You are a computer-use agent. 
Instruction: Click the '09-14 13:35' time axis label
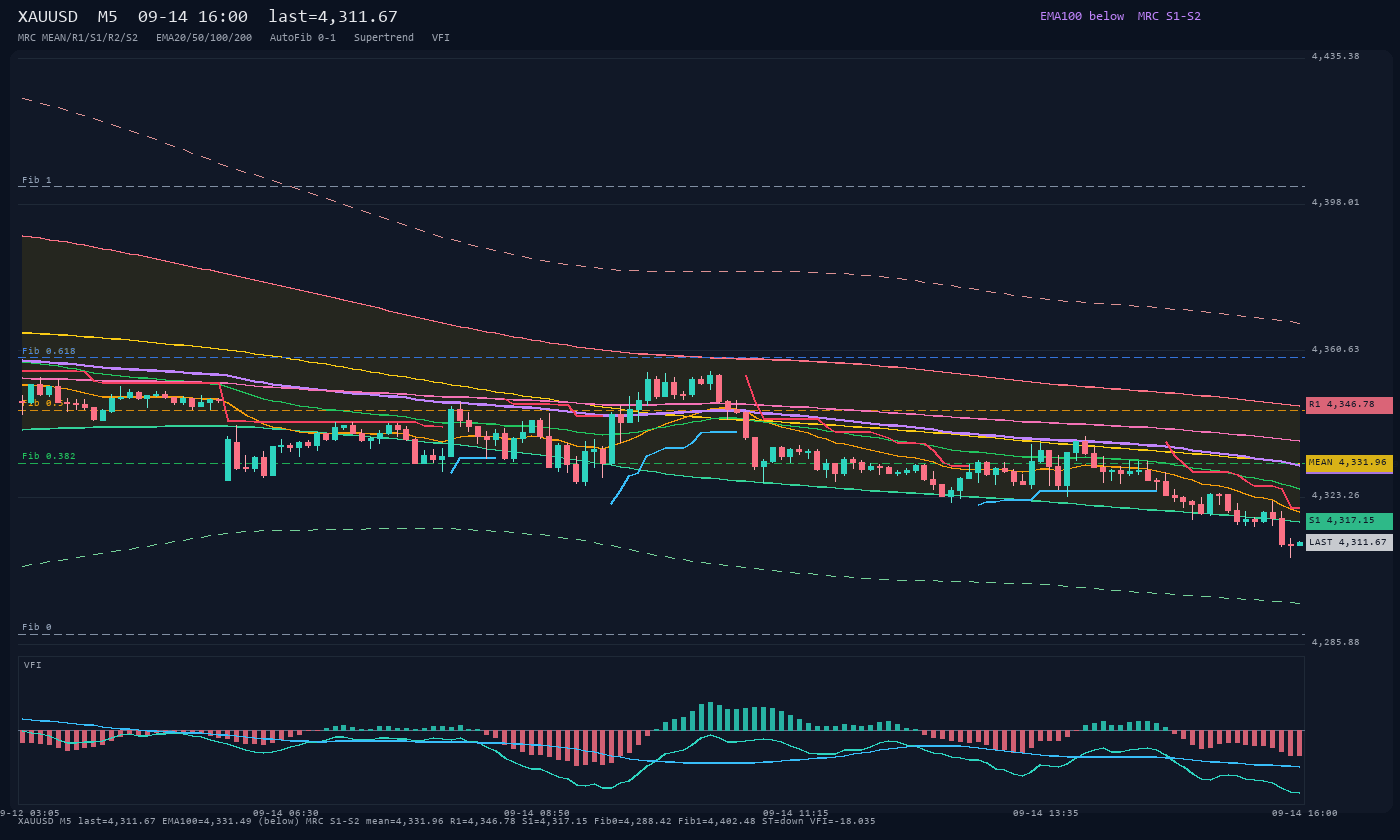[1045, 813]
